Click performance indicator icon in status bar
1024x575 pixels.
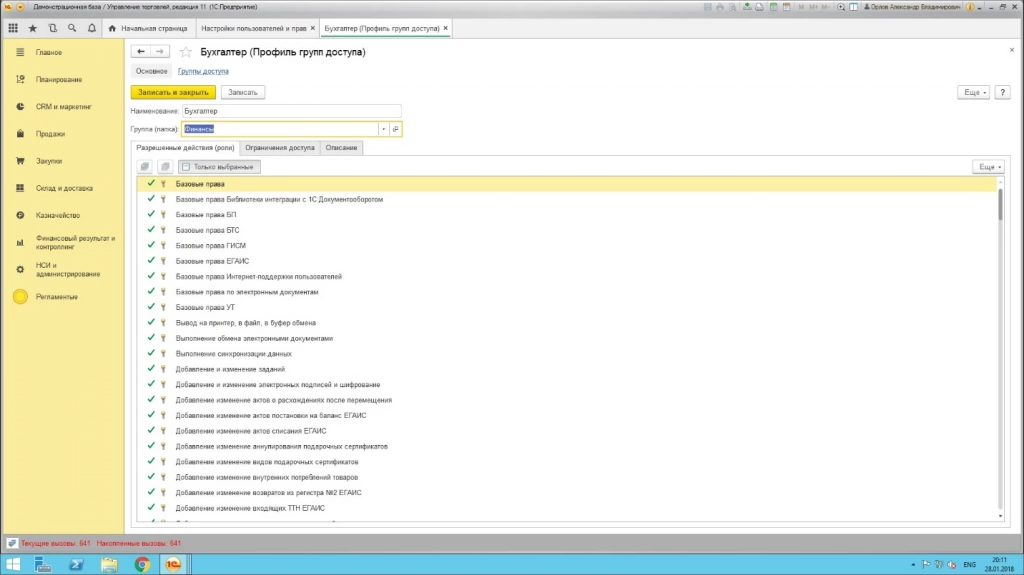(x=12, y=543)
